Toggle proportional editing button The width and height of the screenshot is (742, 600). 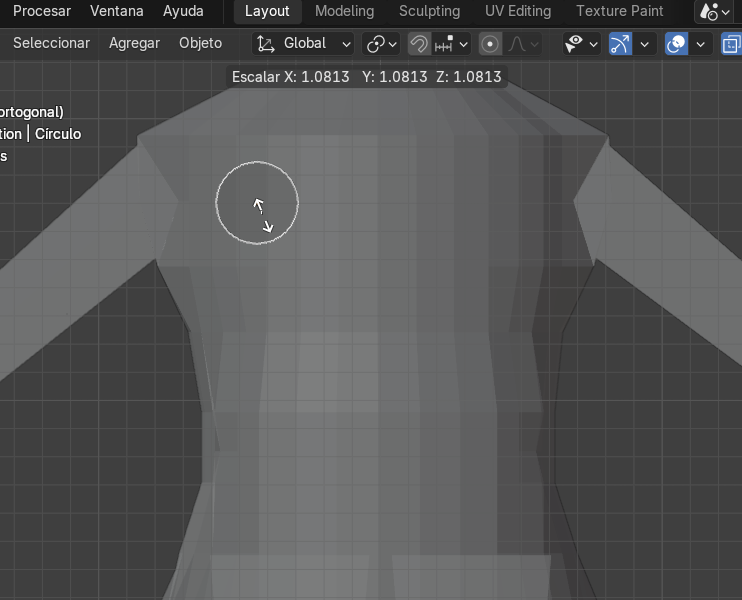pos(490,44)
